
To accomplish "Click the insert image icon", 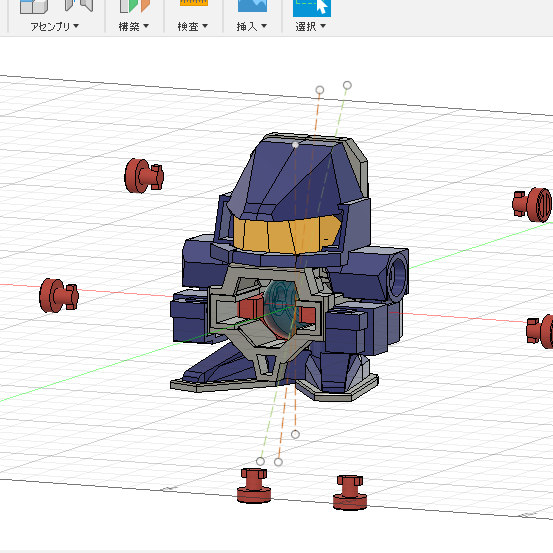I will (252, 6).
